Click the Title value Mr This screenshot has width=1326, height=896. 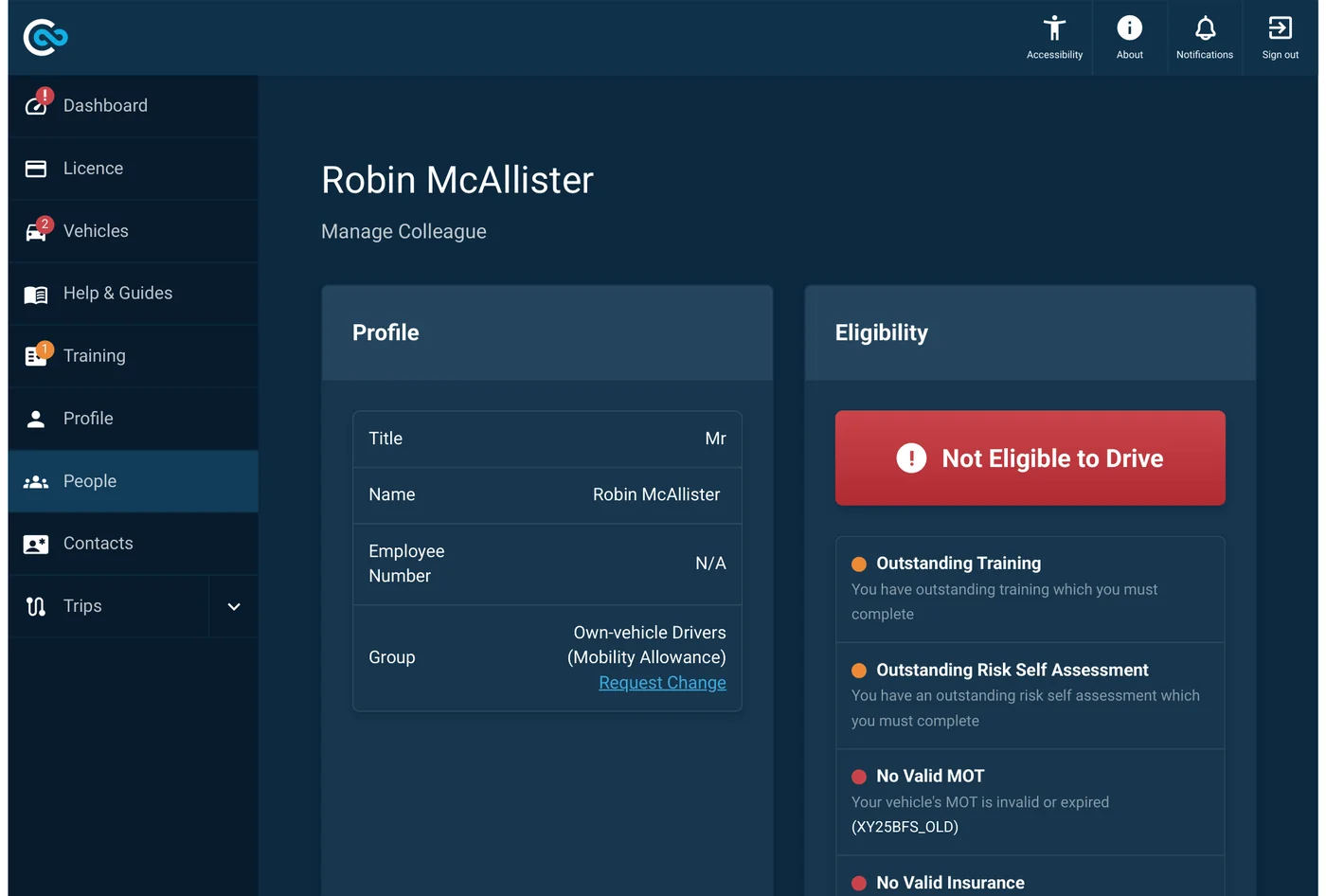(x=715, y=439)
